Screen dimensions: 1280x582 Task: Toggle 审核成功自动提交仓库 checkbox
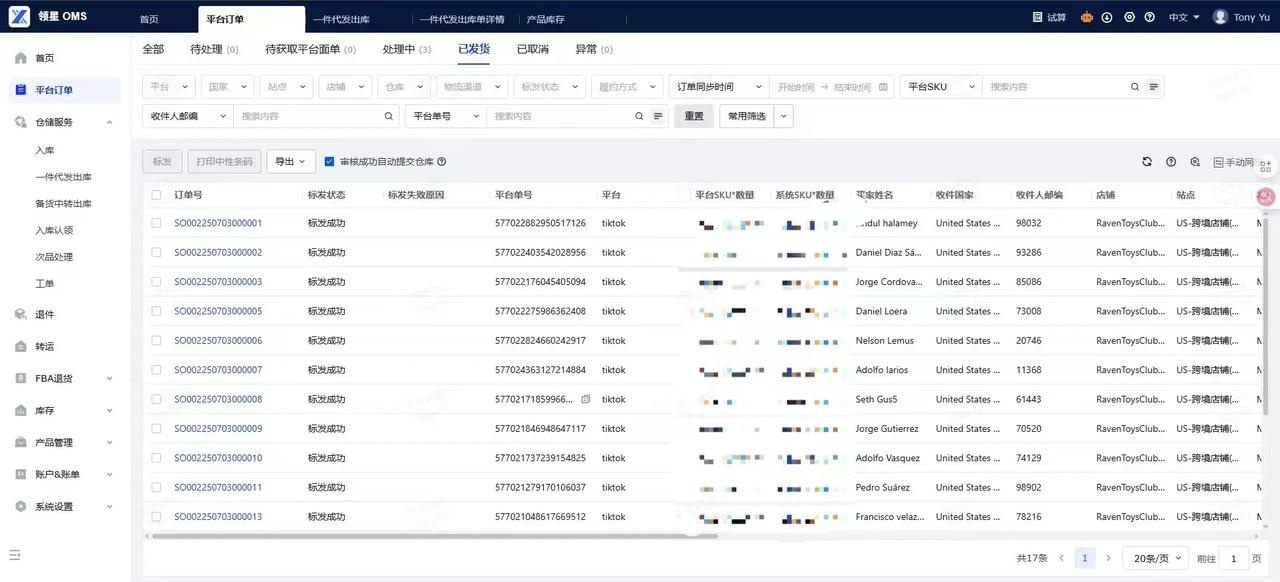click(329, 161)
